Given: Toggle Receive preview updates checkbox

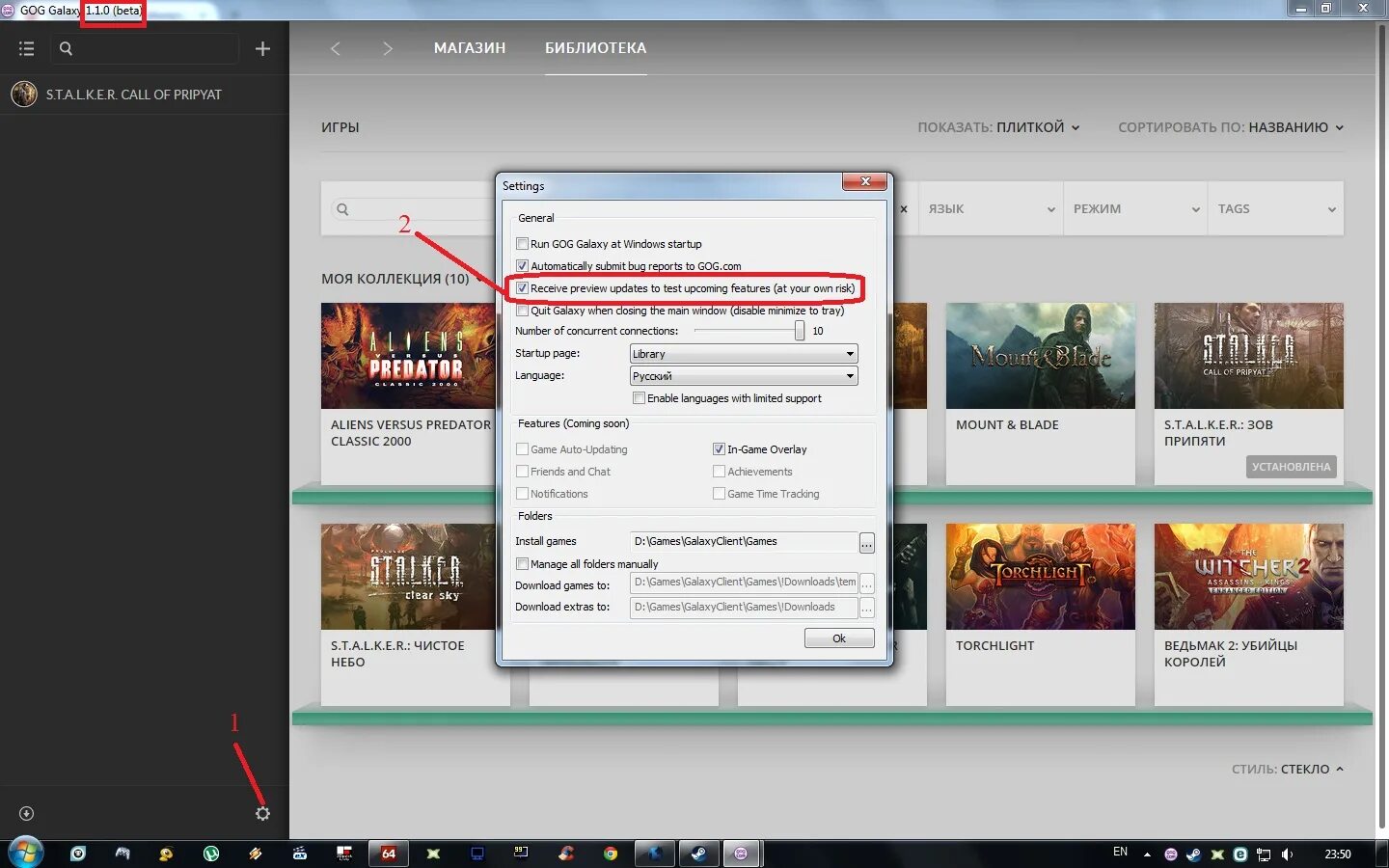Looking at the screenshot, I should [x=522, y=288].
